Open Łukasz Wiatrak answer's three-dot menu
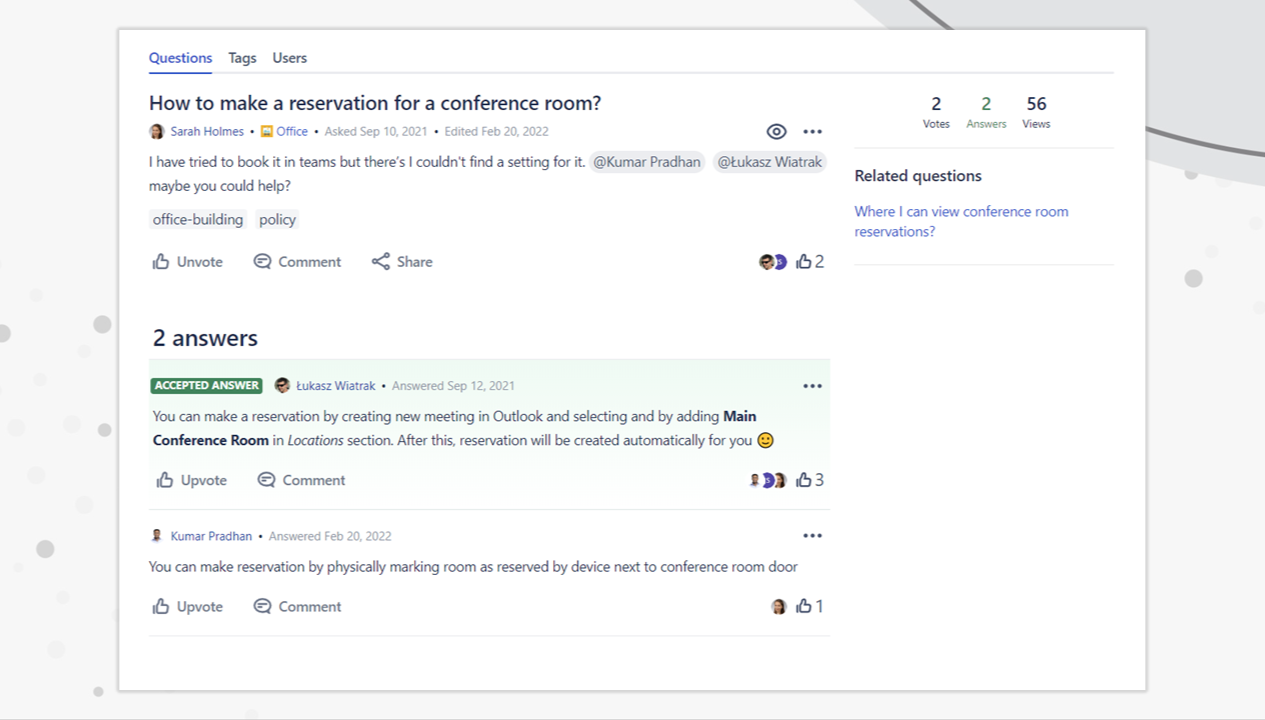The height and width of the screenshot is (720, 1265). (x=812, y=386)
